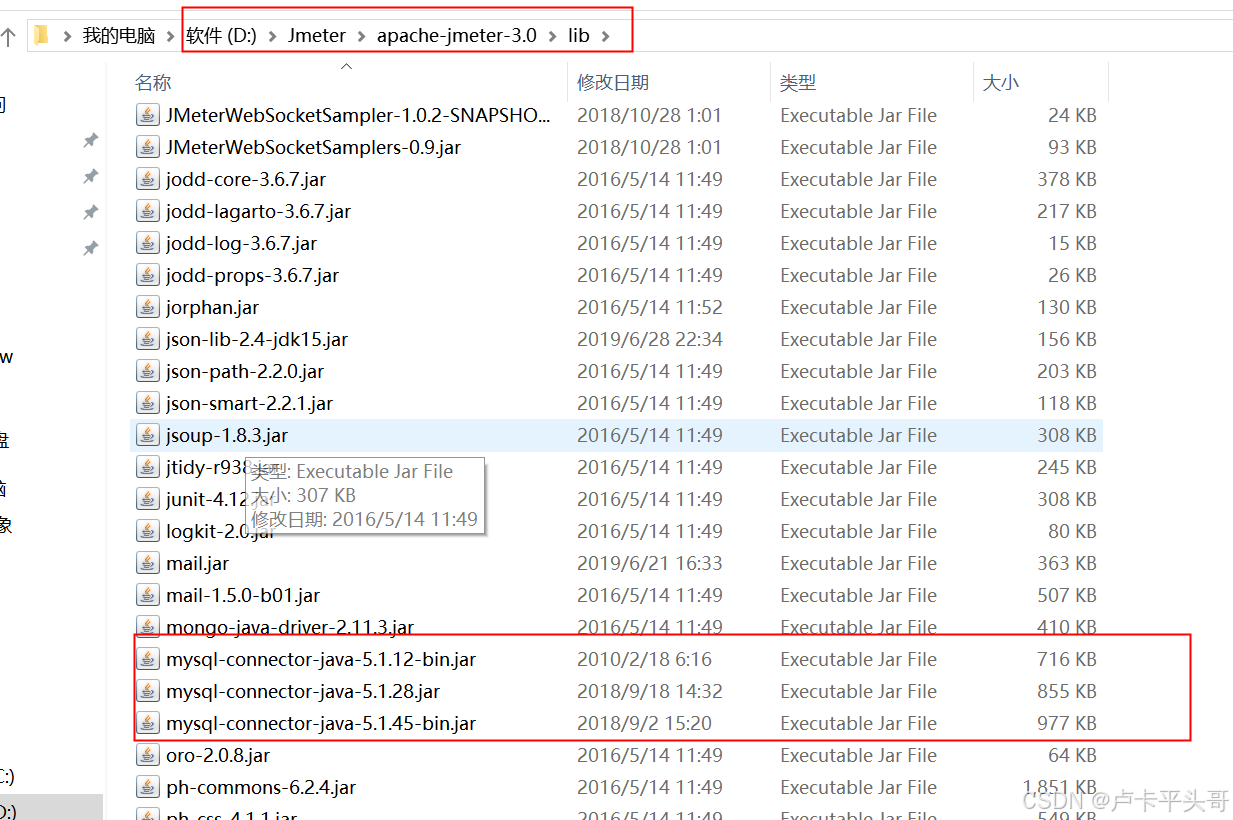Select the file mail-1.5.0-b01.jar
The width and height of the screenshot is (1233, 820).
tap(243, 595)
